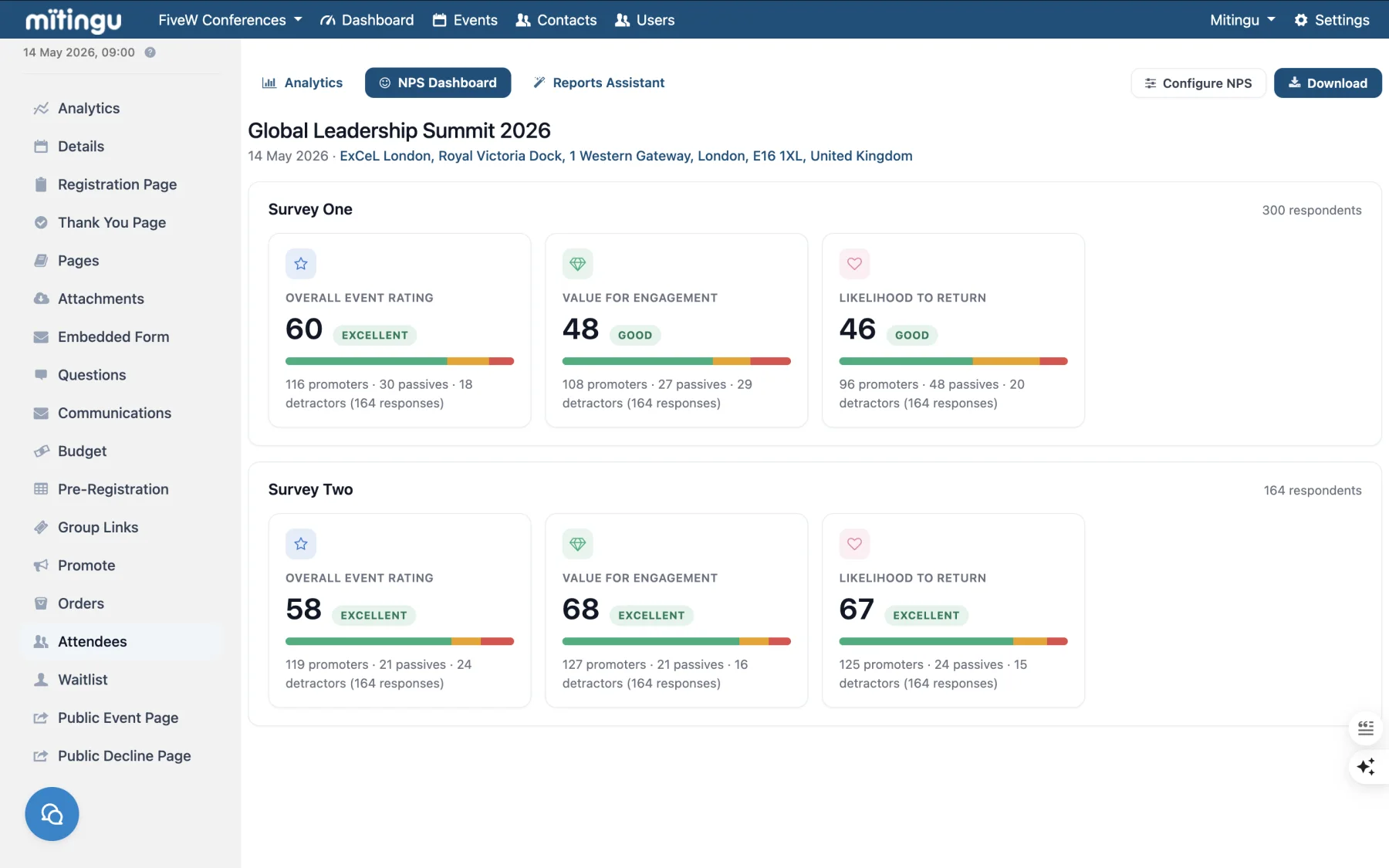Click the Waitlist person icon
The image size is (1389, 868).
[41, 680]
